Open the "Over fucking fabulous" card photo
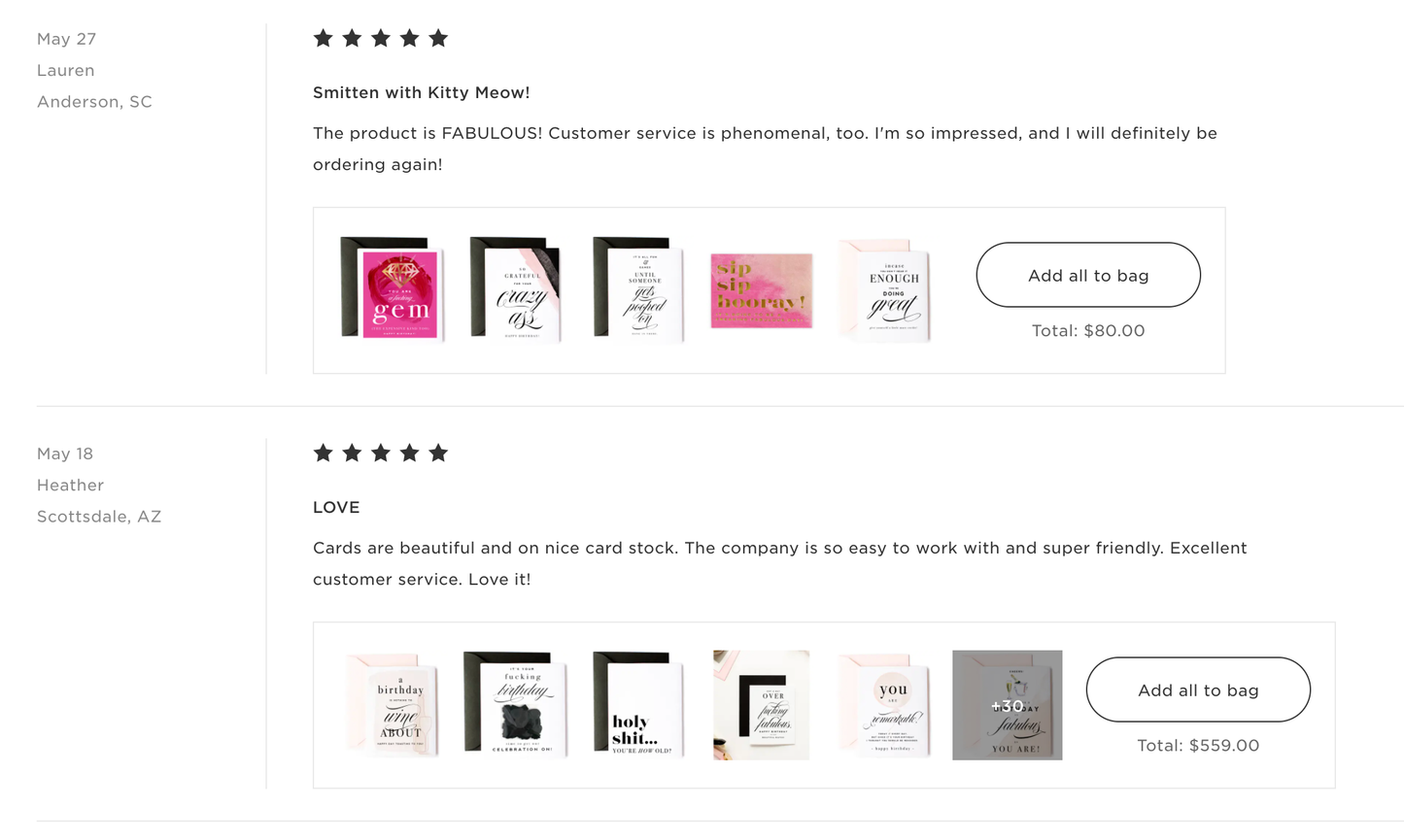 [761, 705]
